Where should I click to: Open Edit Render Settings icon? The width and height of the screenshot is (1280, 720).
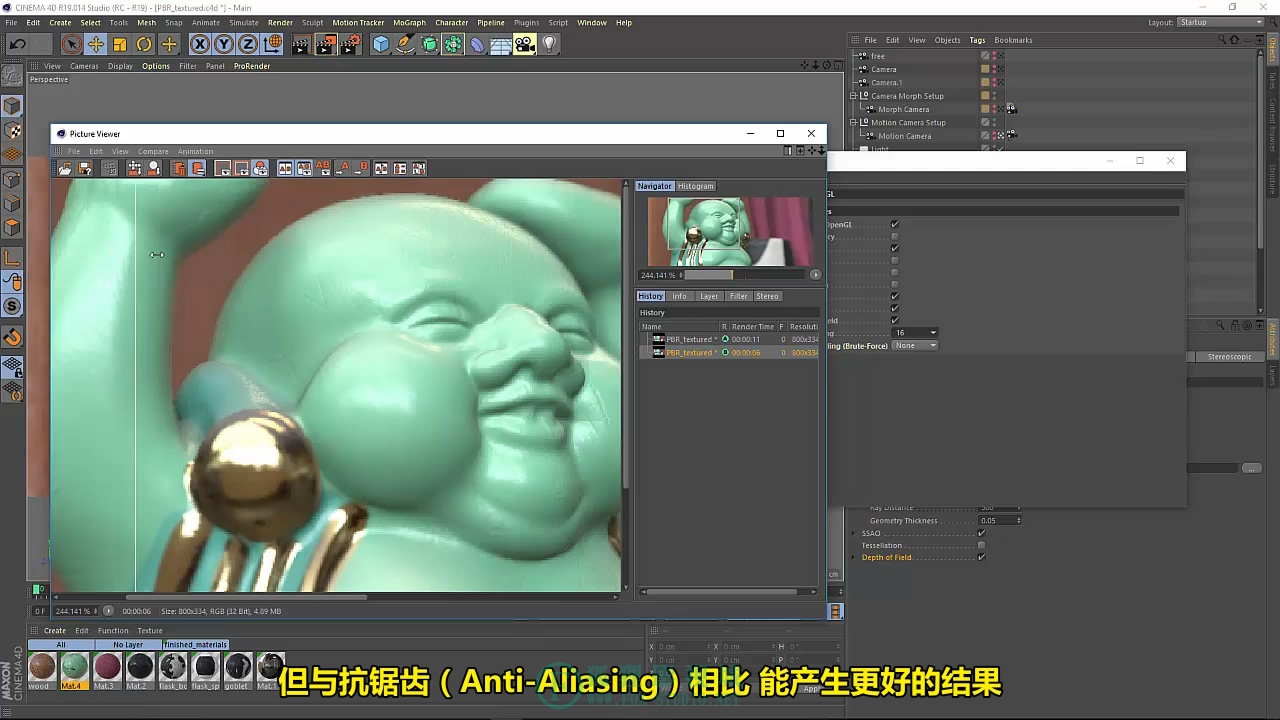tap(350, 44)
